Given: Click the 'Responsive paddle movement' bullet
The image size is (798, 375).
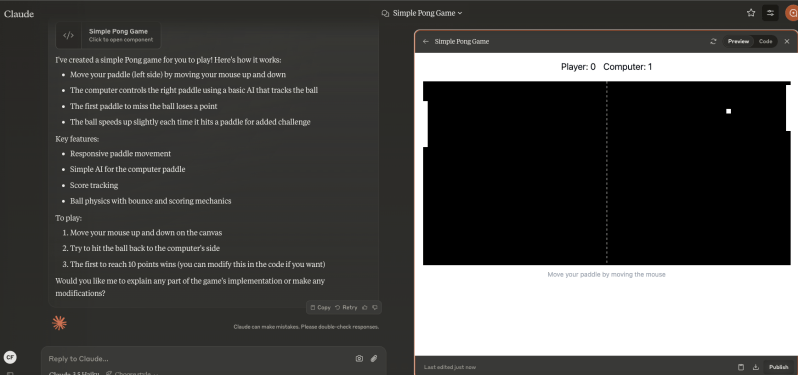Looking at the screenshot, I should [121, 154].
